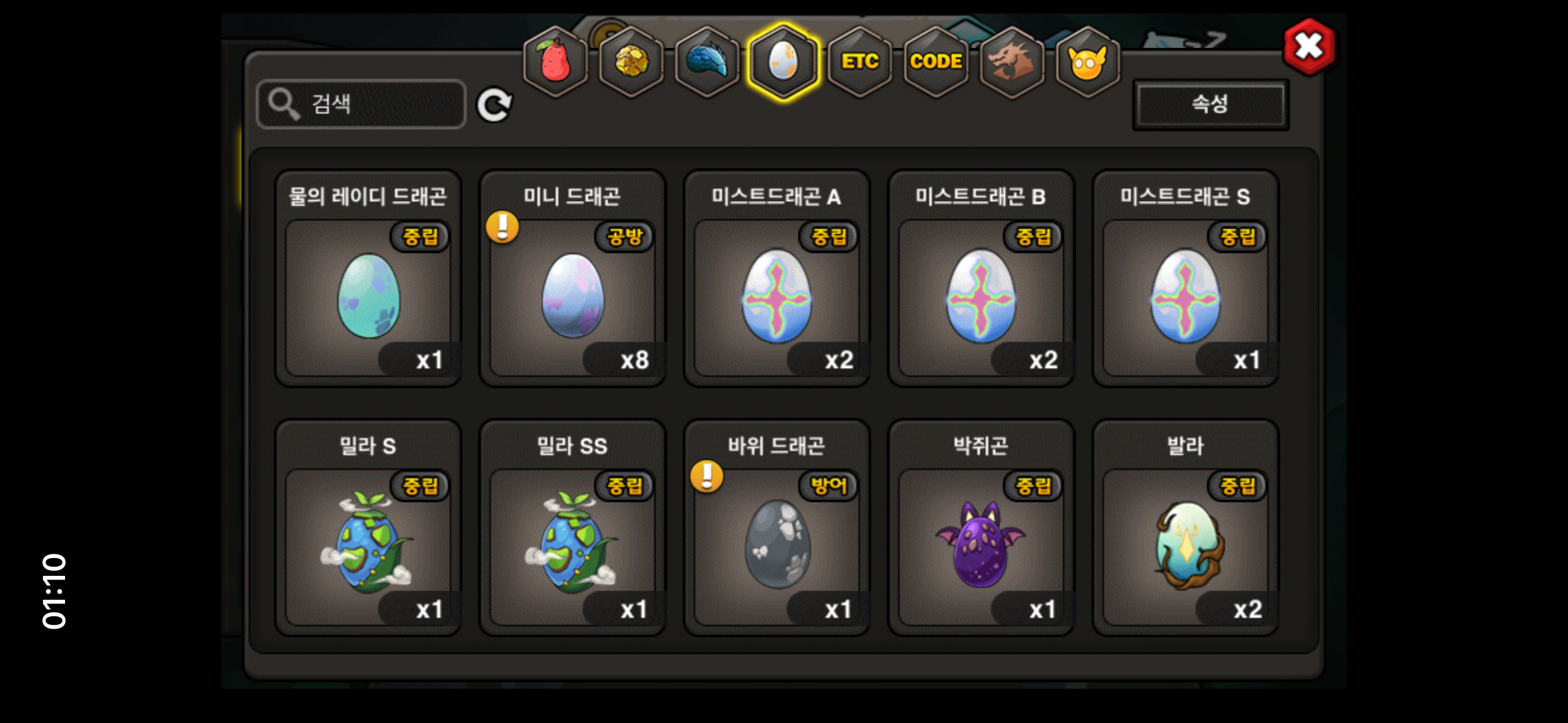Pick the purple 박쥐곤 egg

pos(981,527)
